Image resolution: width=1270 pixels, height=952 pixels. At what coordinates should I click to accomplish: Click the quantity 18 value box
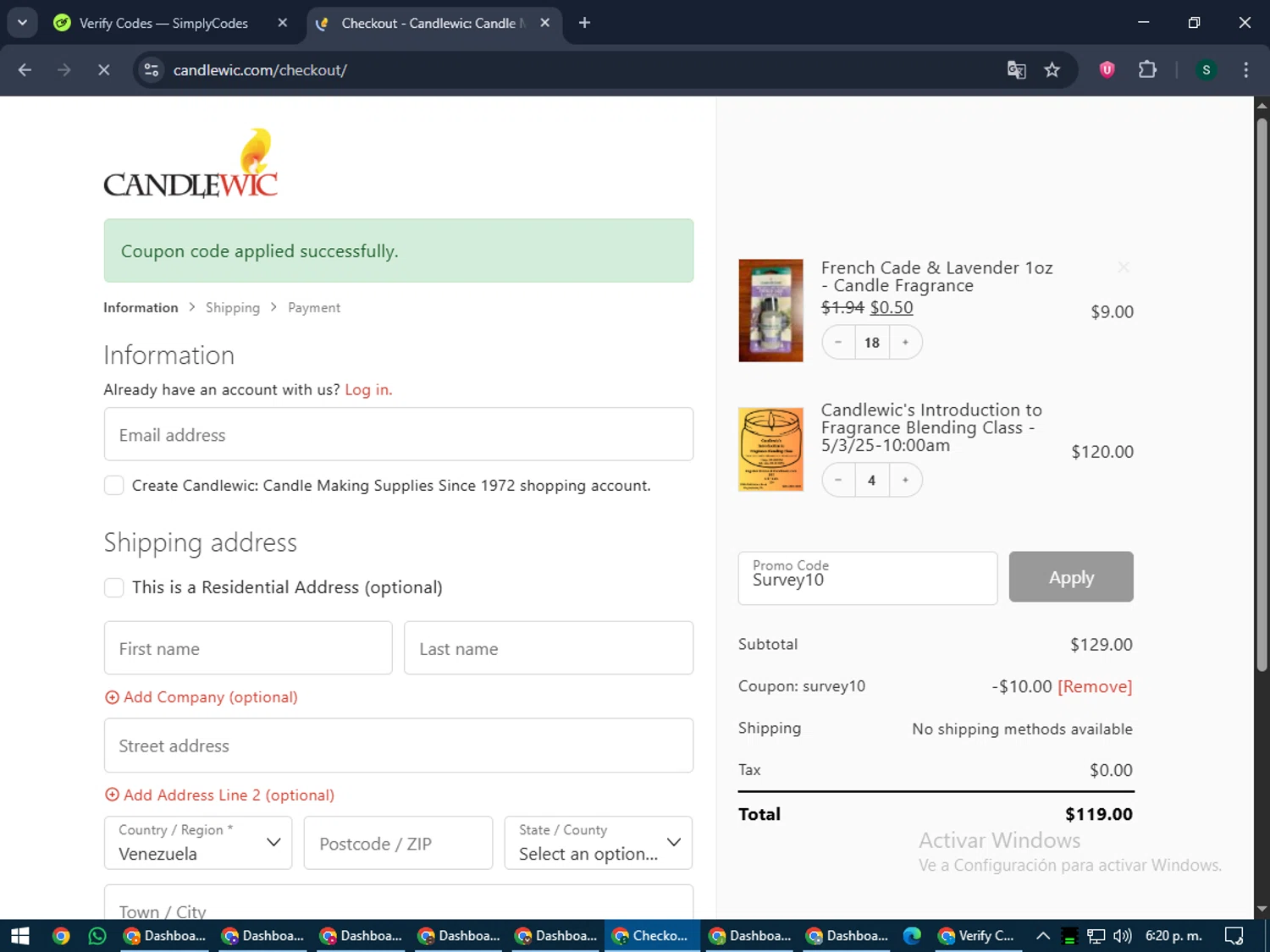pyautogui.click(x=872, y=343)
